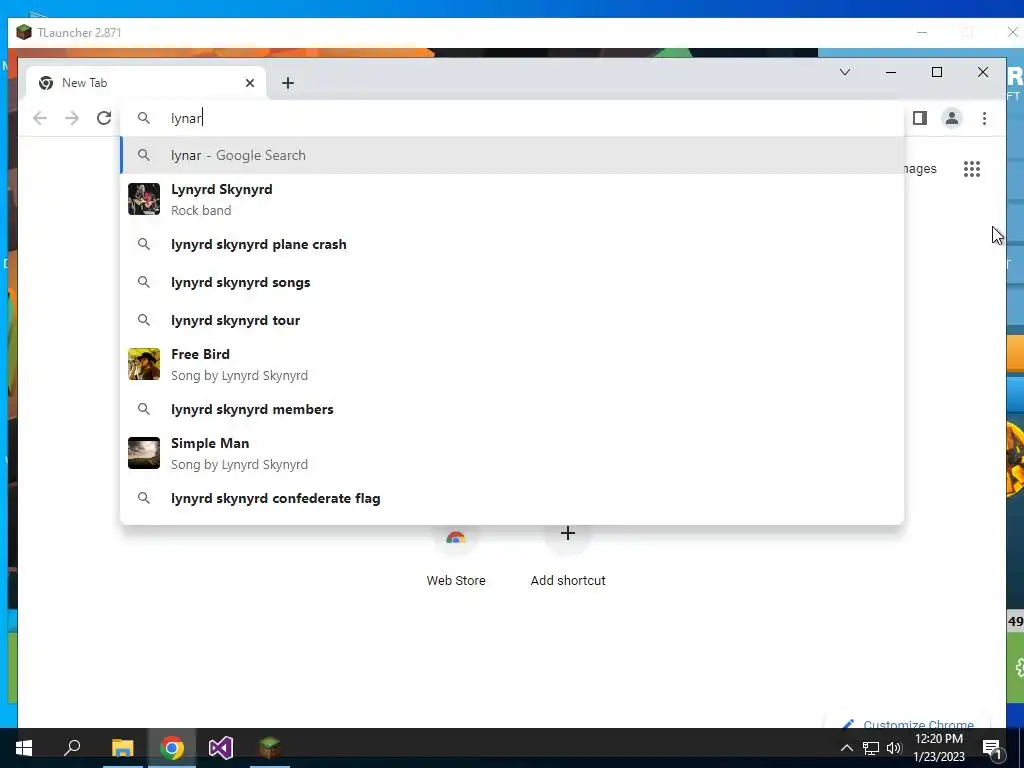Screen dimensions: 1024x768
Task: Toggle the Chrome side panel icon
Action: coord(920,118)
